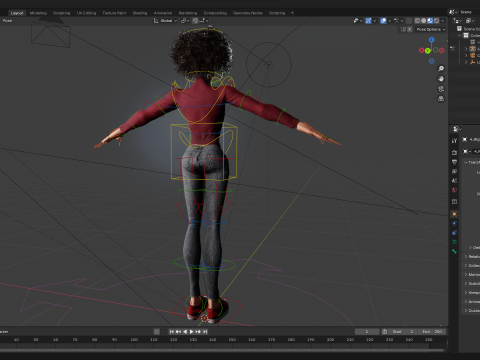Select solid viewport shading
This screenshot has width=480, height=360.
(424, 21)
